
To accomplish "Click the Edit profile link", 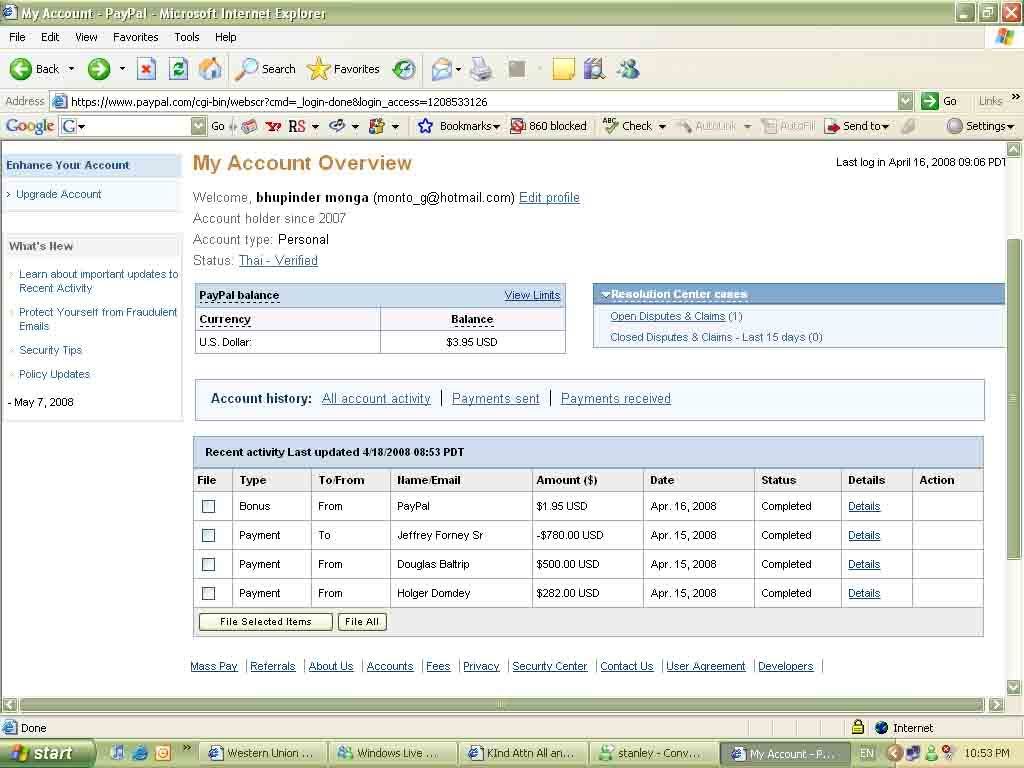I will coord(549,197).
